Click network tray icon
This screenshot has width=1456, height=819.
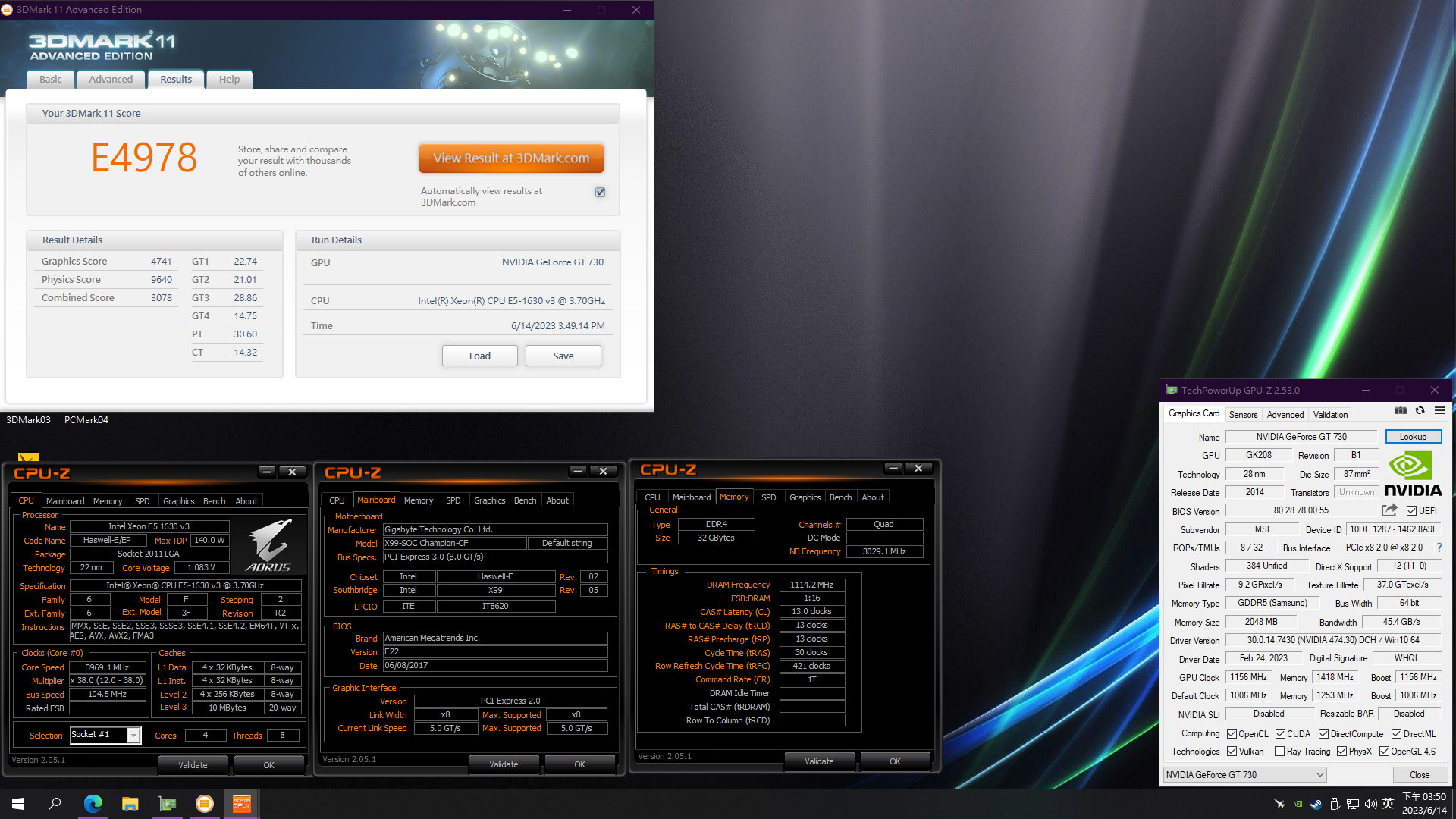click(1352, 804)
